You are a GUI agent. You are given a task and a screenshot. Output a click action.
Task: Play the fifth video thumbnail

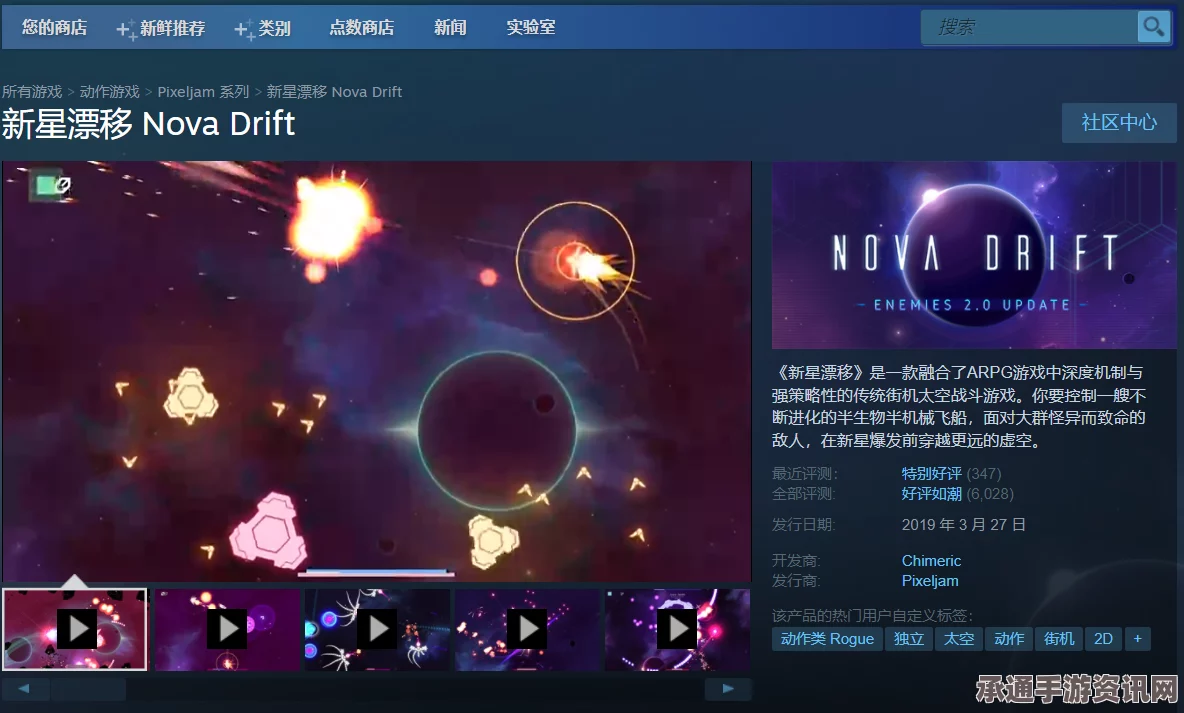(677, 629)
